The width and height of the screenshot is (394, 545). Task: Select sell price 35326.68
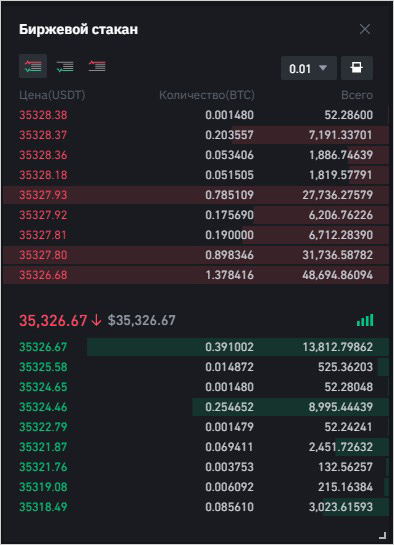pyautogui.click(x=43, y=275)
